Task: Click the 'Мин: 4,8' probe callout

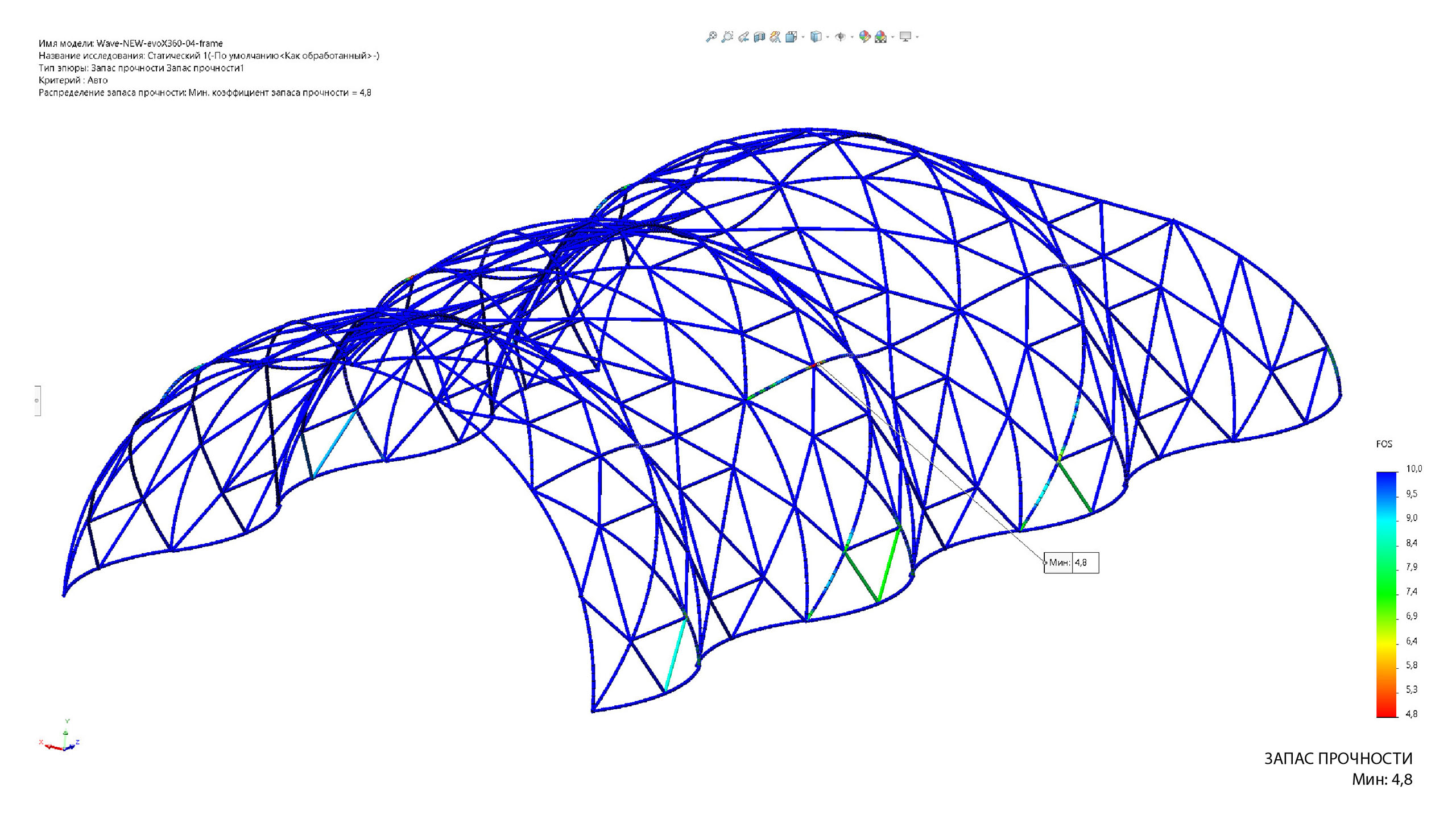Action: coord(1071,562)
